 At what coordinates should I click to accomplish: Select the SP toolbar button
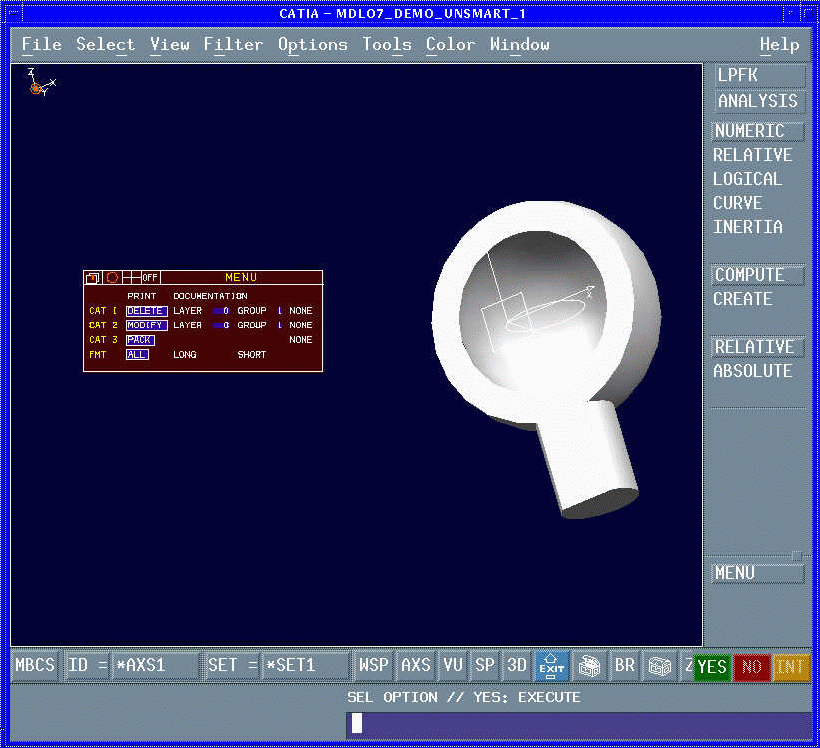coord(485,665)
